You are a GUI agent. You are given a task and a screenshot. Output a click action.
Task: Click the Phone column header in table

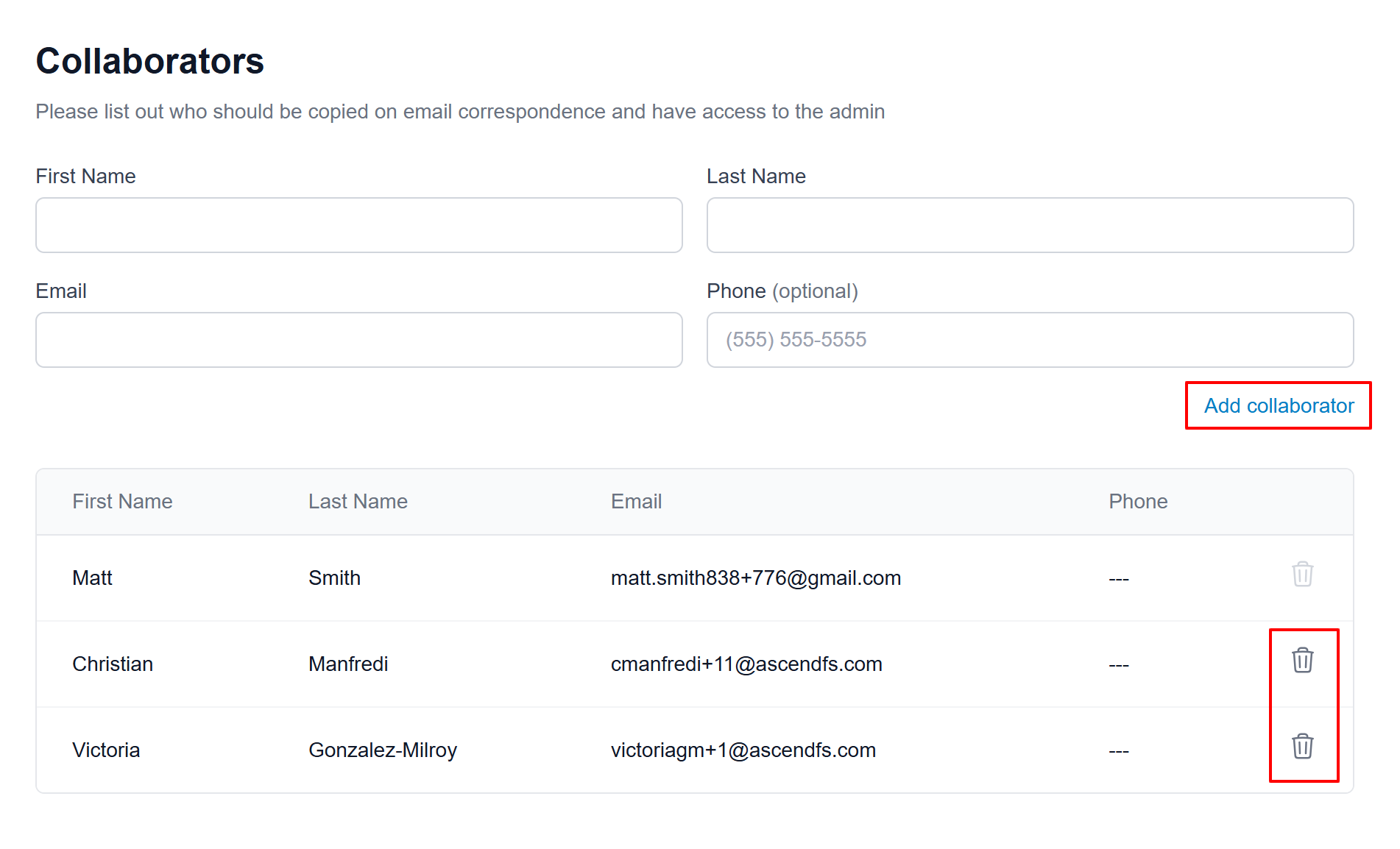coord(1138,502)
